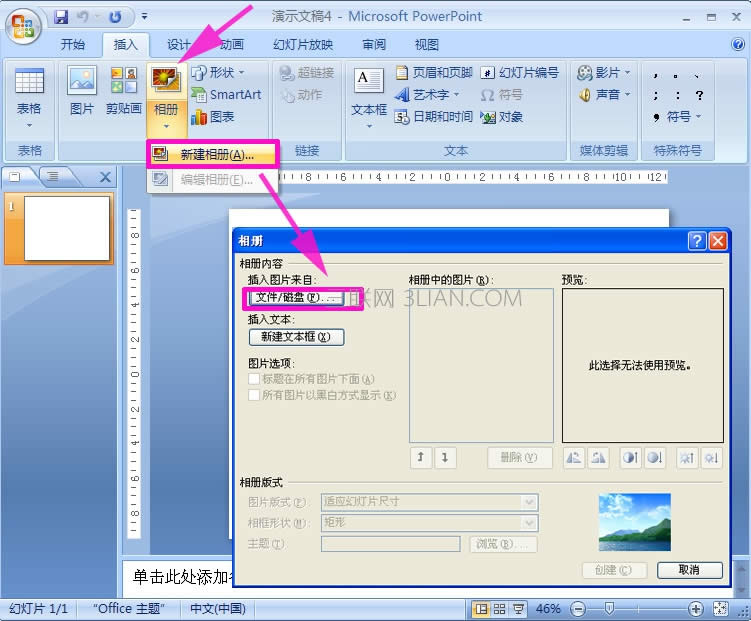Switch to outline tab in slides pane
This screenshot has height=621, width=751.
(53, 177)
